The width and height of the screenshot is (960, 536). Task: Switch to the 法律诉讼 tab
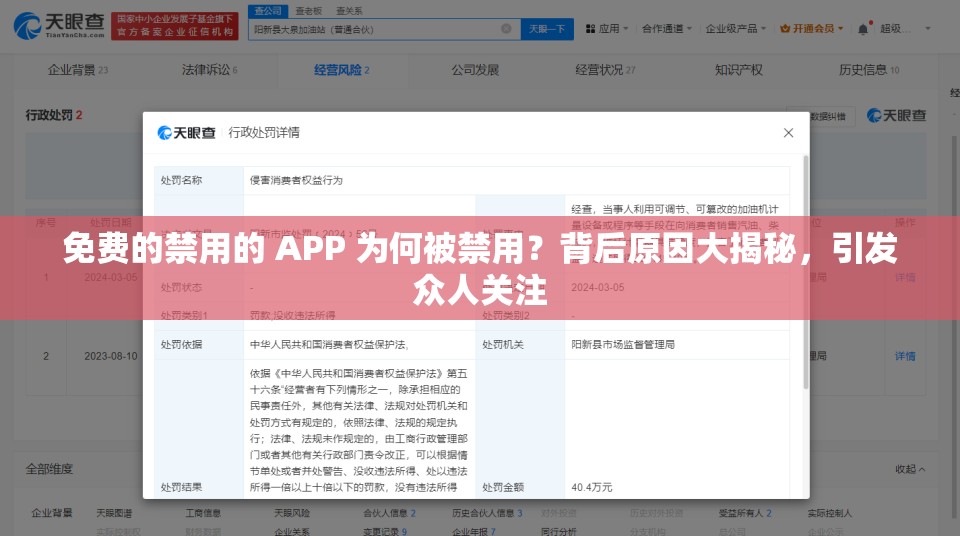209,70
